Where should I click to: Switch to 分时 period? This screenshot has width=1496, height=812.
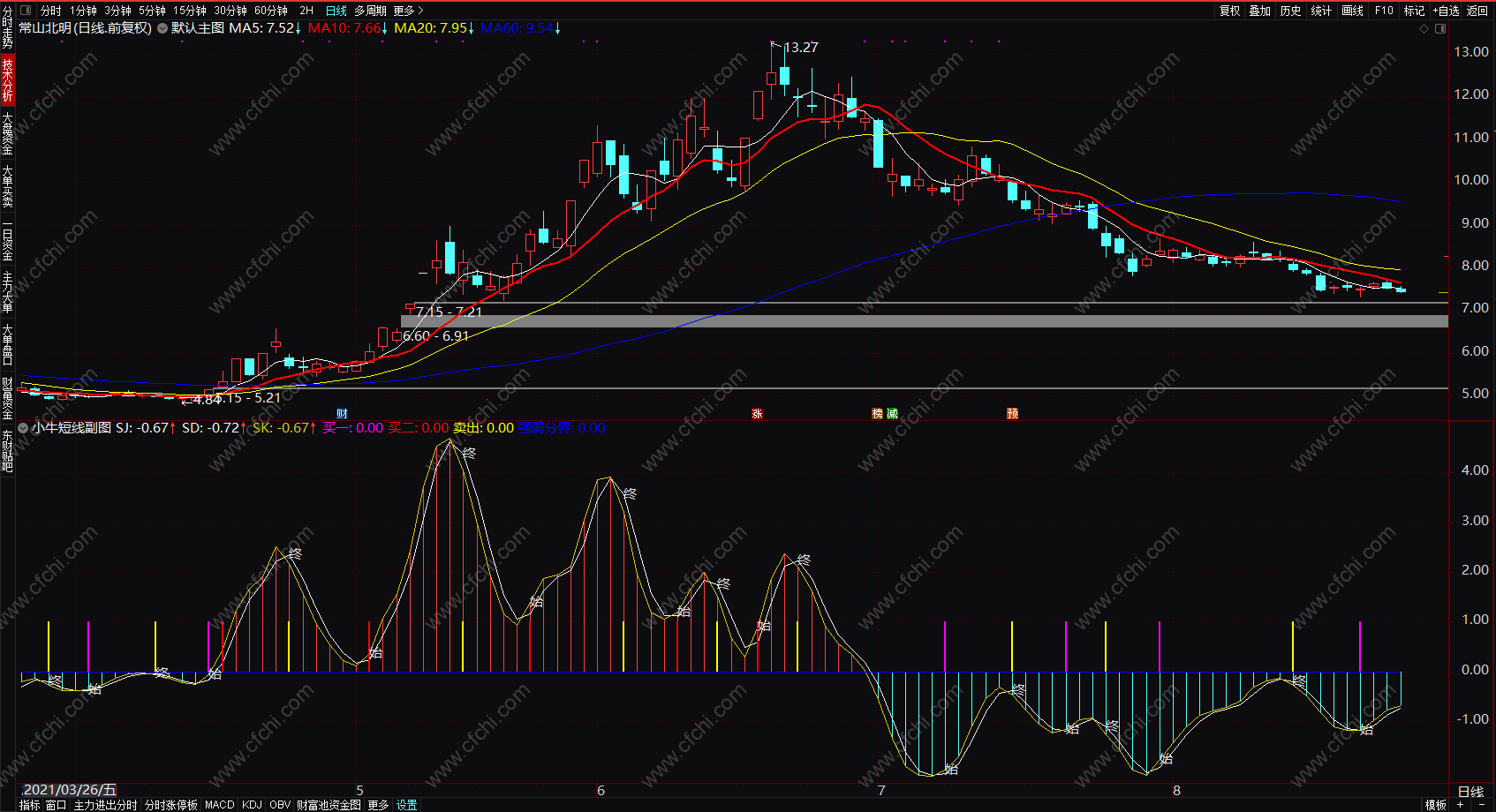[51, 11]
